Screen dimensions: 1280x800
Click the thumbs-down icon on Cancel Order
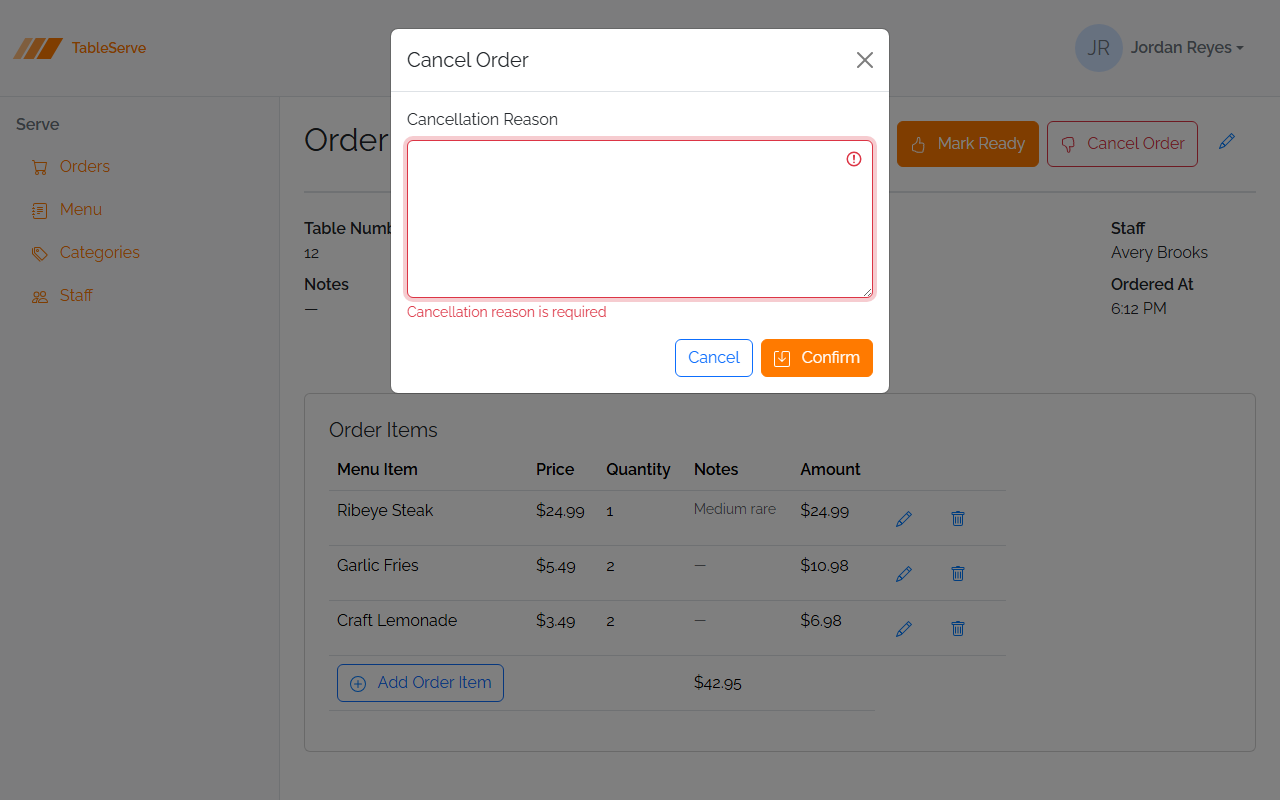coord(1068,145)
